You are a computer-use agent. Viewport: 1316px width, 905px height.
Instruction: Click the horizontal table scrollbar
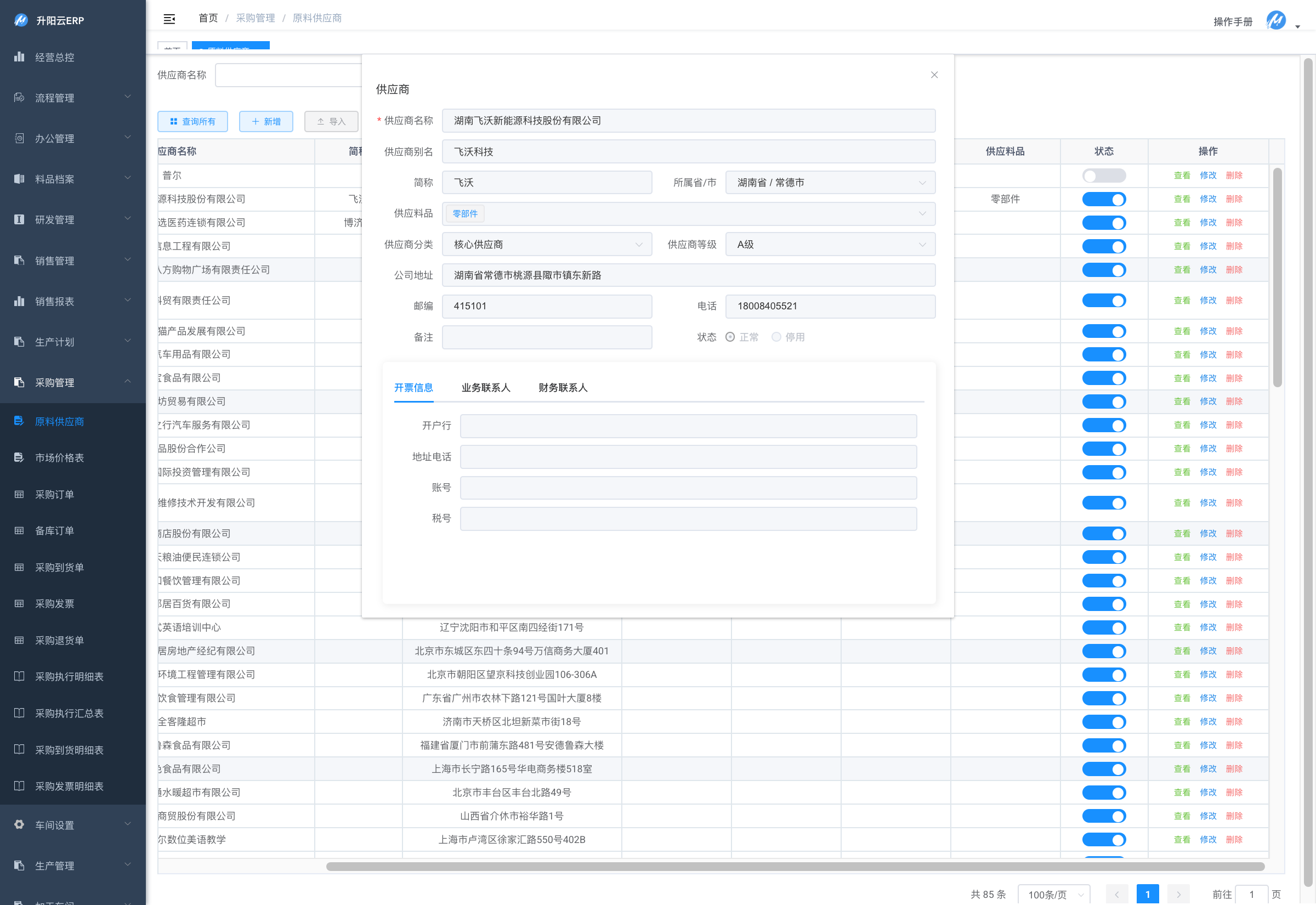click(x=795, y=866)
